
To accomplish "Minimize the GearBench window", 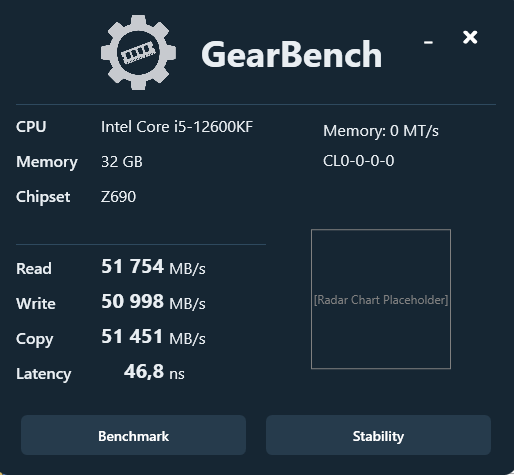I will (x=428, y=42).
